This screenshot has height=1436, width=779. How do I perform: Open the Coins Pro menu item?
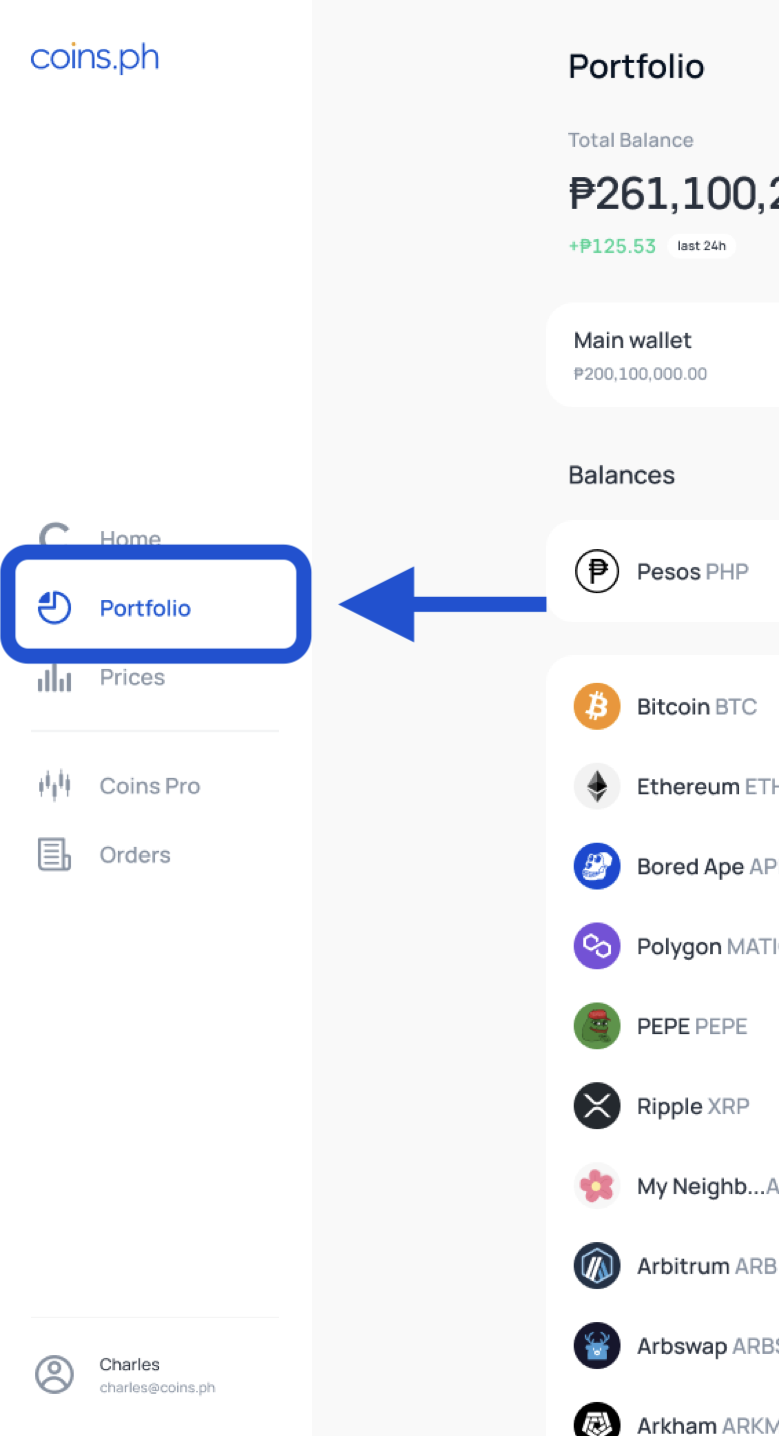(x=150, y=786)
